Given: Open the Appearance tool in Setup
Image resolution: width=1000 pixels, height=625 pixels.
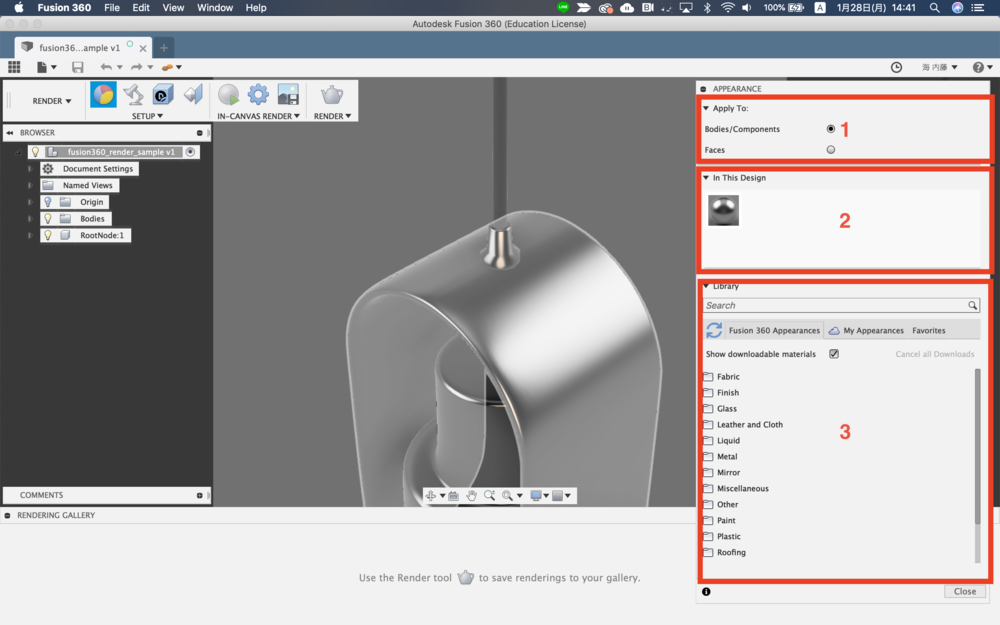Looking at the screenshot, I should (103, 95).
